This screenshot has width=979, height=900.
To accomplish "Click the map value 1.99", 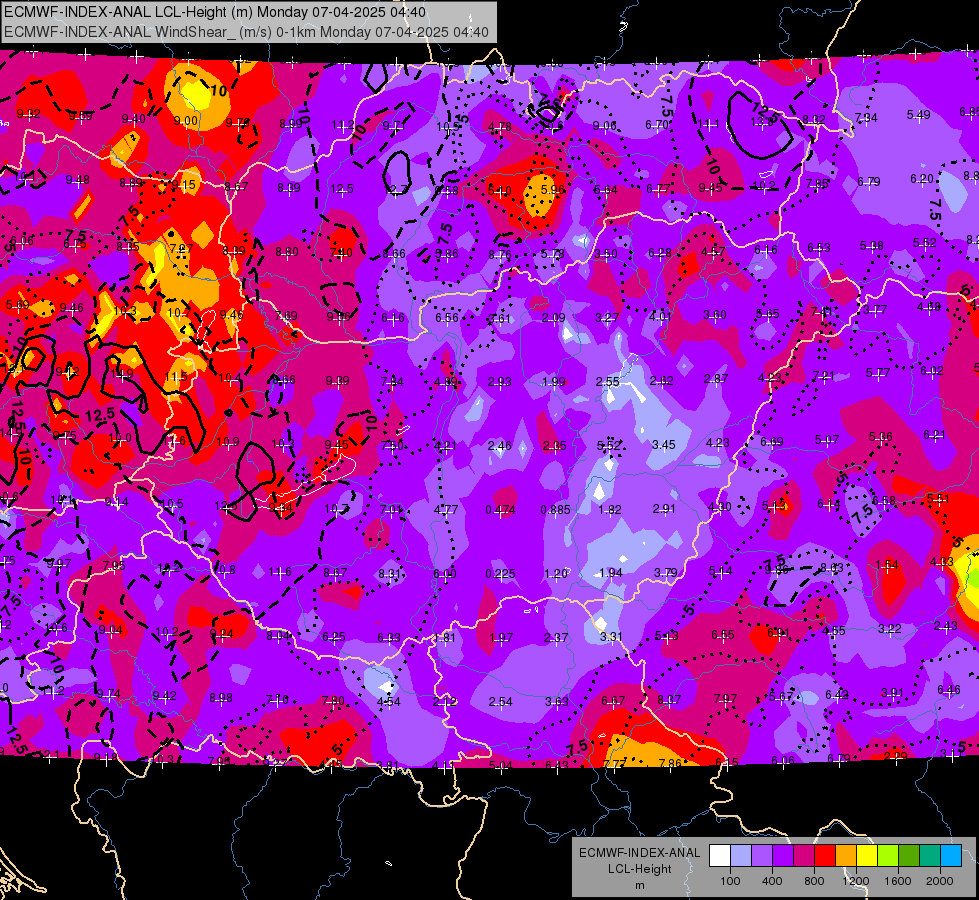I will click(x=554, y=382).
